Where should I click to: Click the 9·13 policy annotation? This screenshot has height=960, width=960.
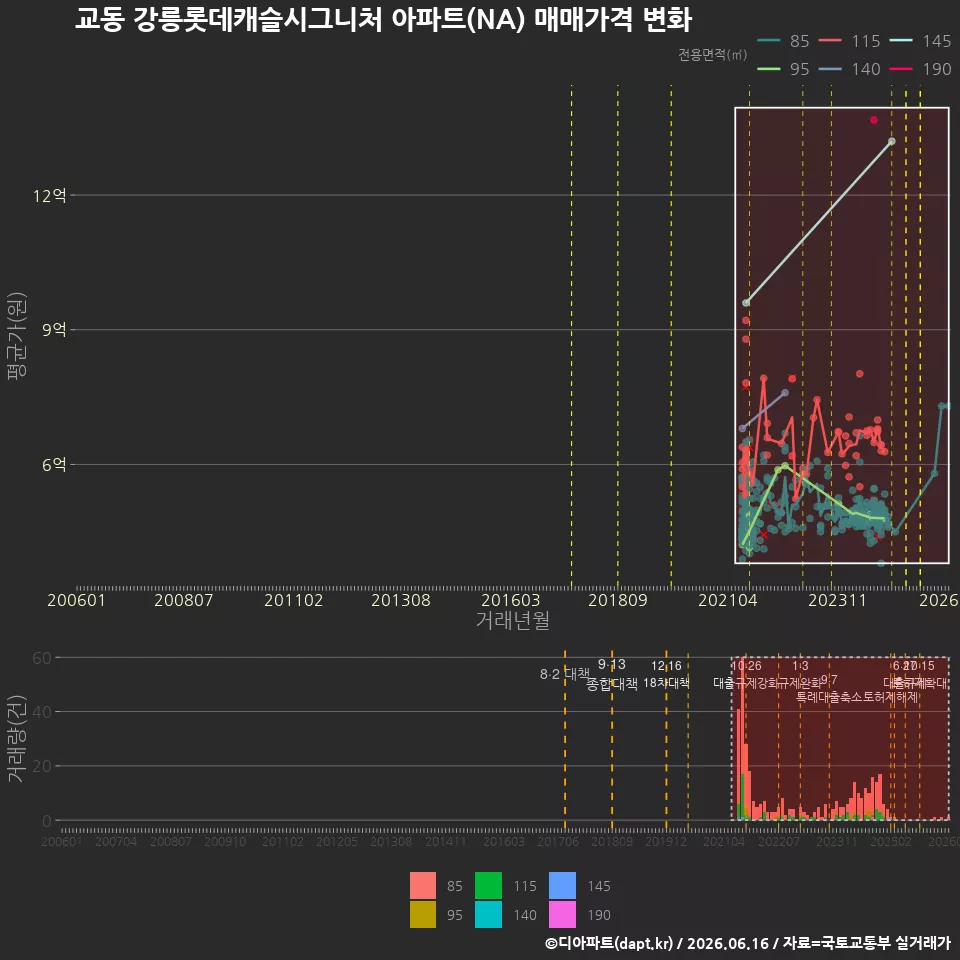coord(612,664)
